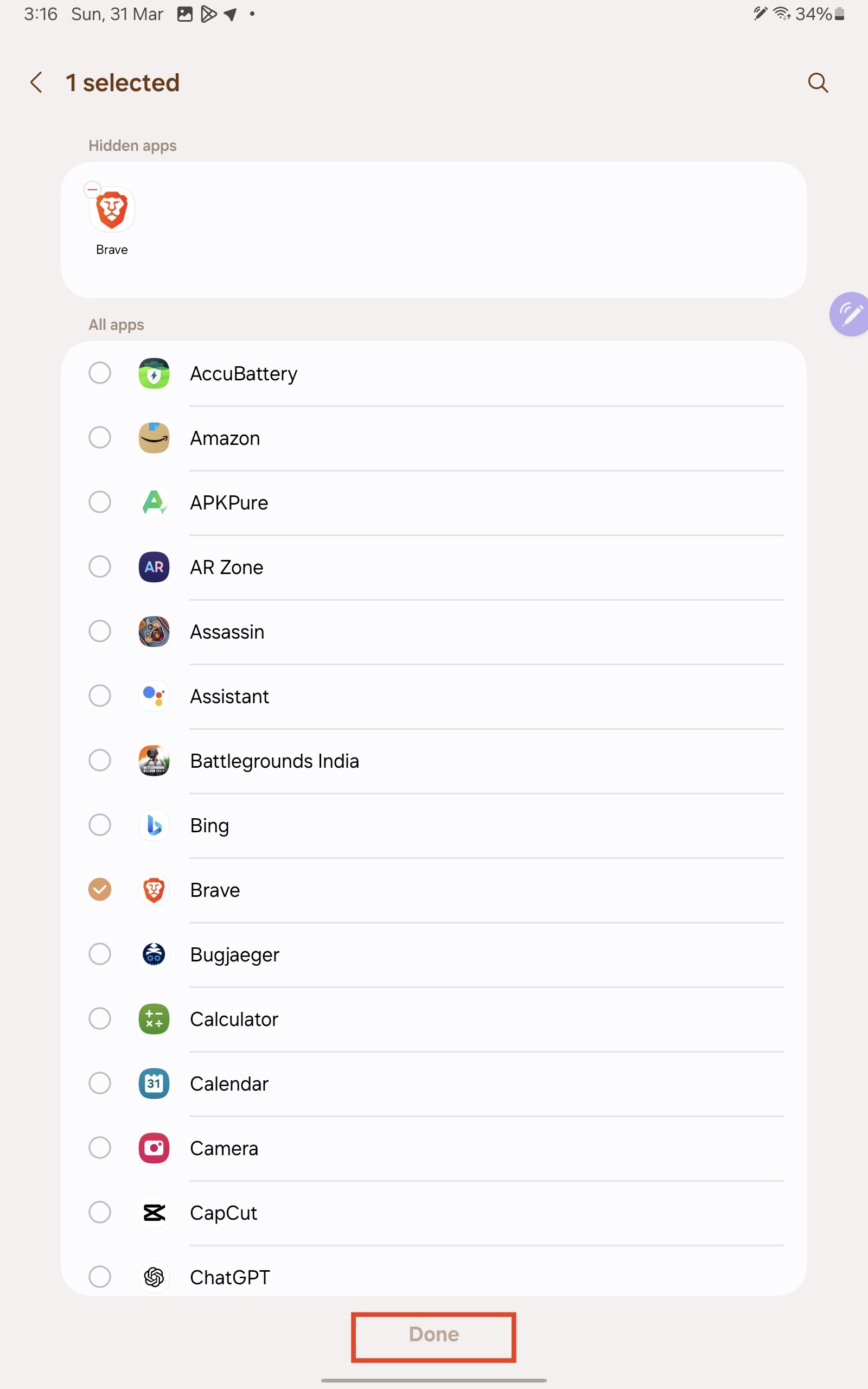
Task: Remove Brave using the minus badge
Action: 92,188
